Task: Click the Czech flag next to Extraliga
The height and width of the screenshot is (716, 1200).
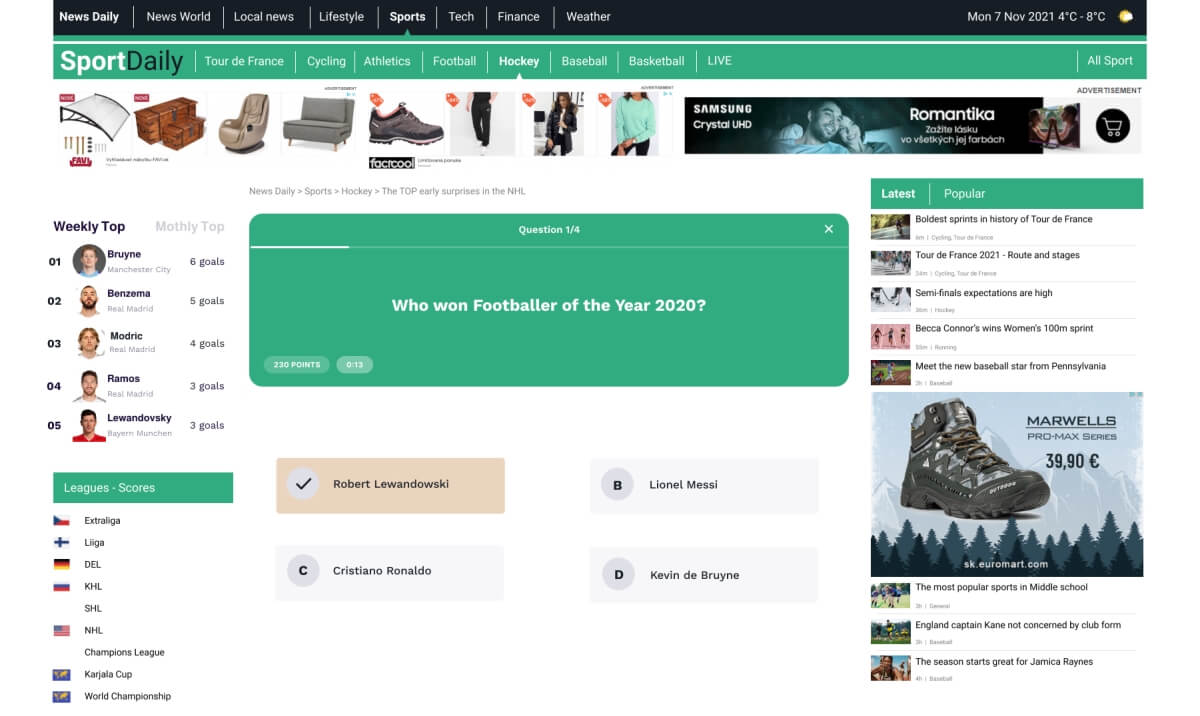Action: point(62,521)
